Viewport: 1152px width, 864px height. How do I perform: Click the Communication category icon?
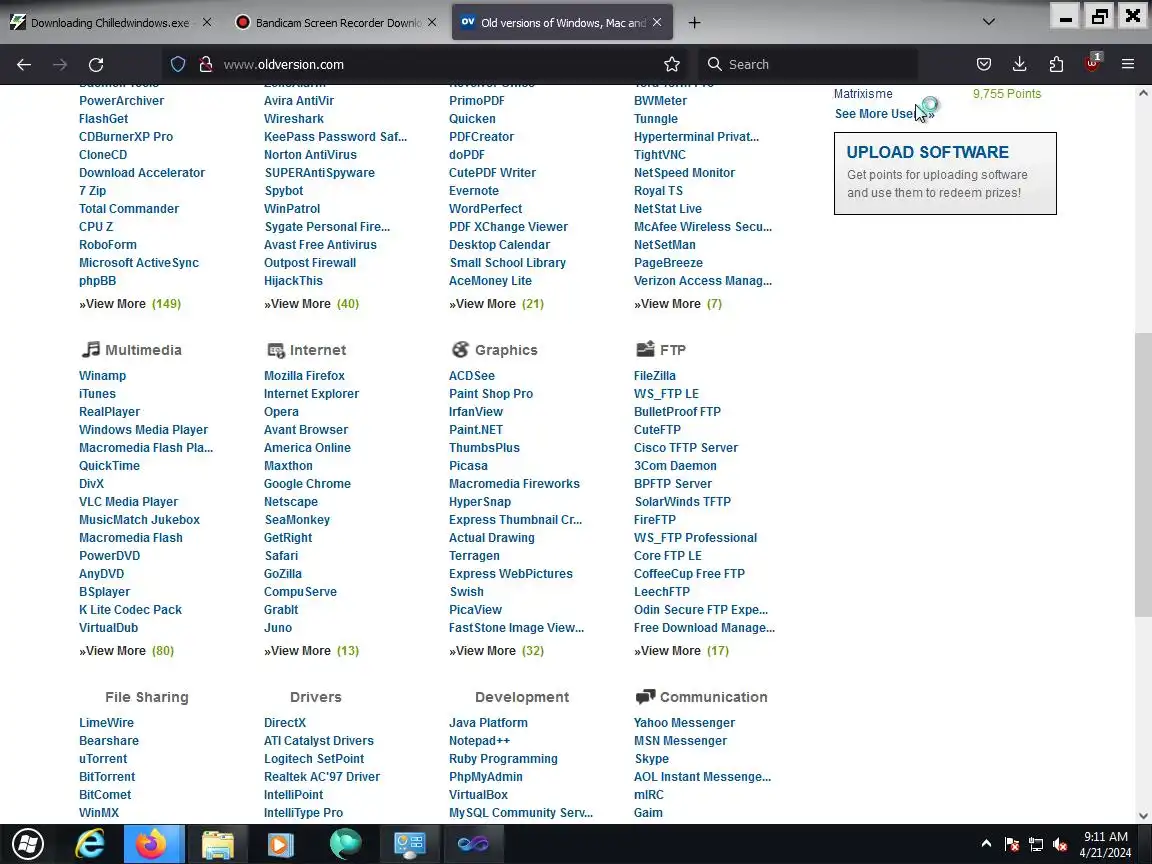pos(645,696)
